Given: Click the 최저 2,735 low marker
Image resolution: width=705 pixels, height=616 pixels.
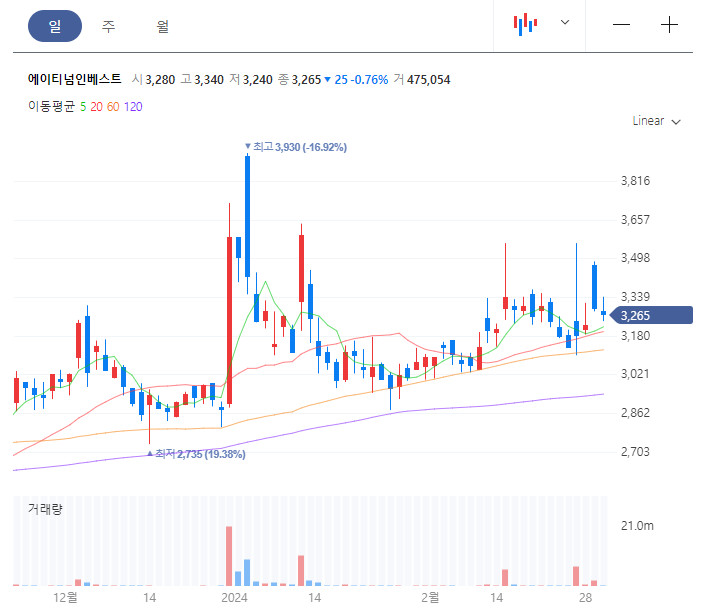Looking at the screenshot, I should click(196, 454).
